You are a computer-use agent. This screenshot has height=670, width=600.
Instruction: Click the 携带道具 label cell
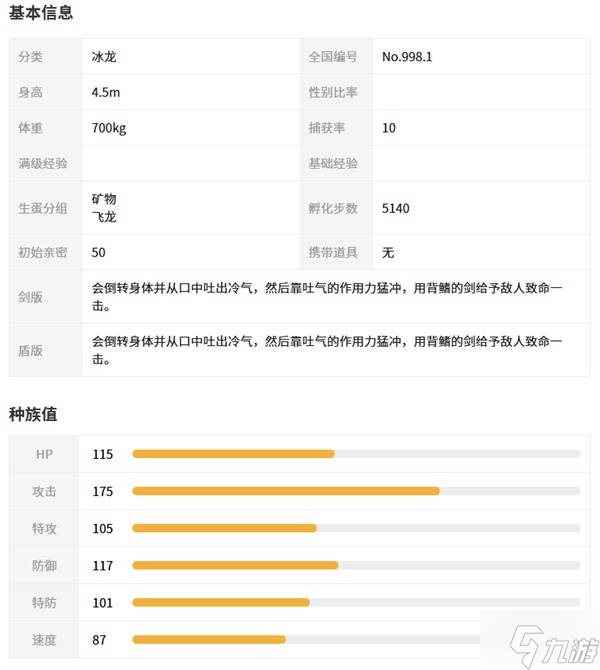pos(333,252)
